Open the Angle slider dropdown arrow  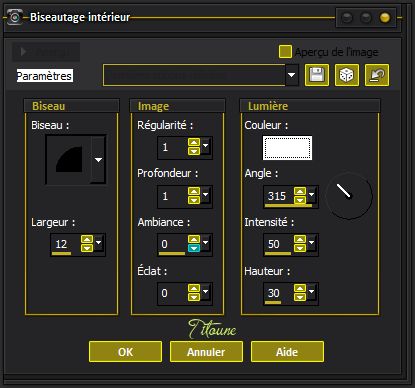(x=311, y=195)
